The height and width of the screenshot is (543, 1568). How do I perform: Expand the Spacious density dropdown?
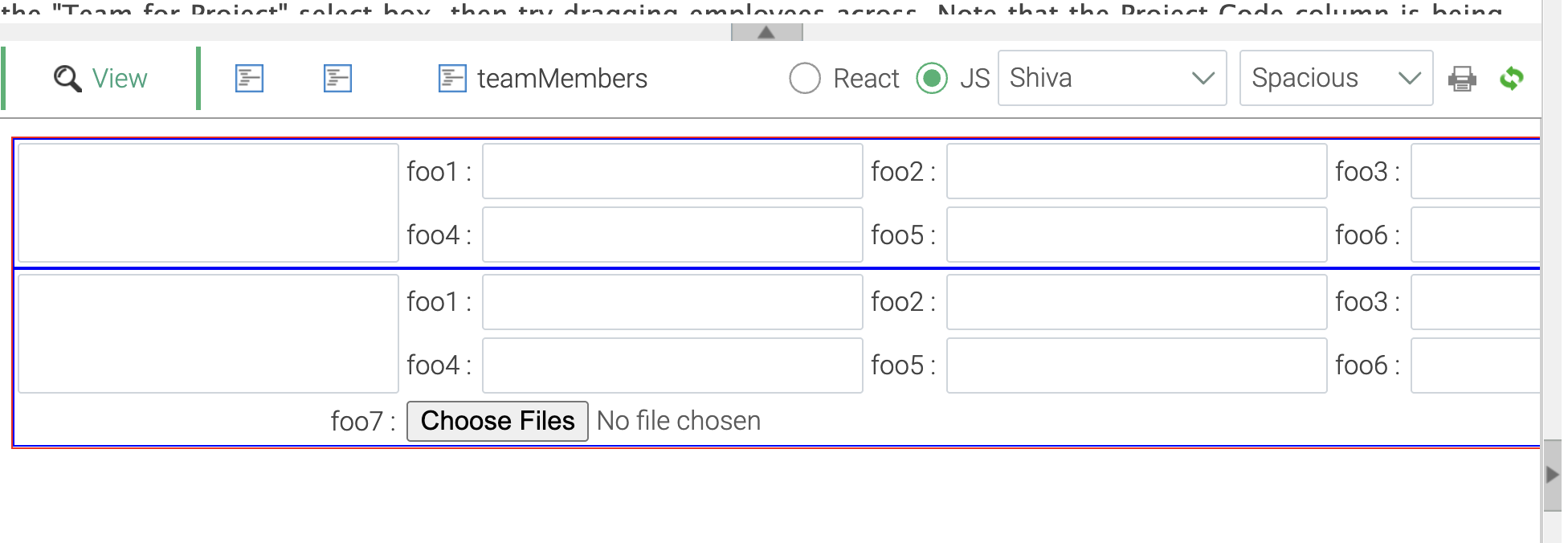pos(1336,79)
